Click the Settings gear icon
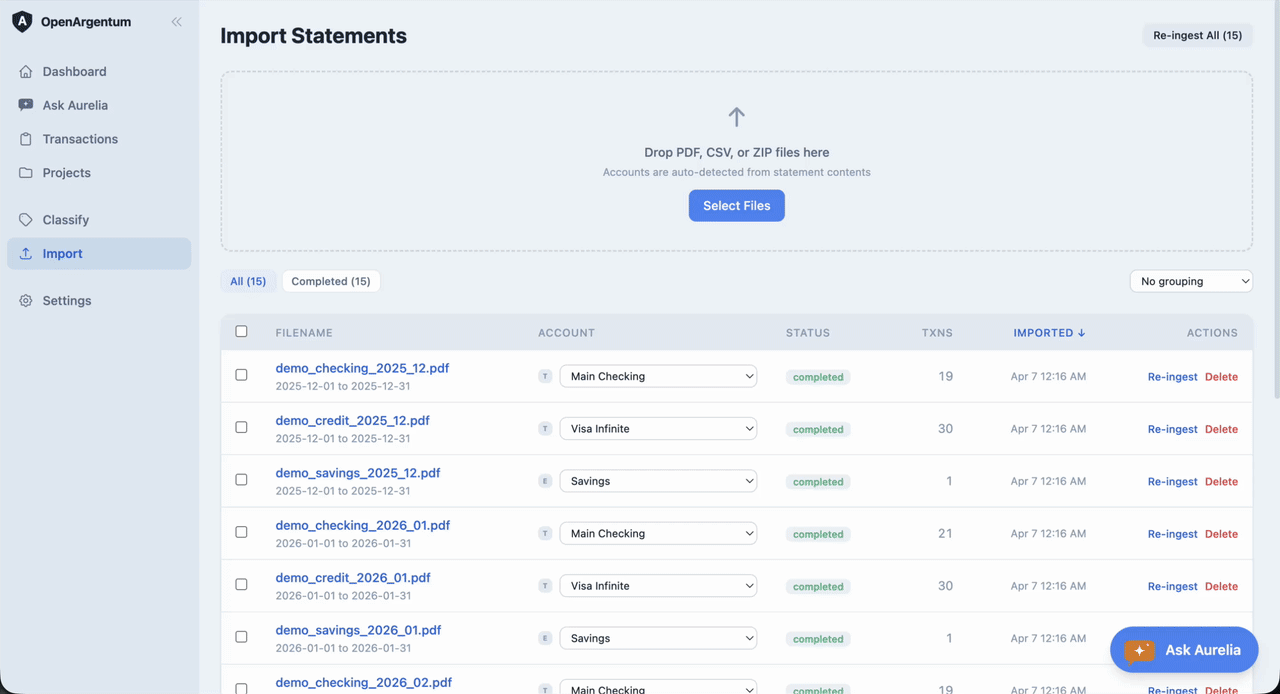The width and height of the screenshot is (1280, 694). (26, 301)
